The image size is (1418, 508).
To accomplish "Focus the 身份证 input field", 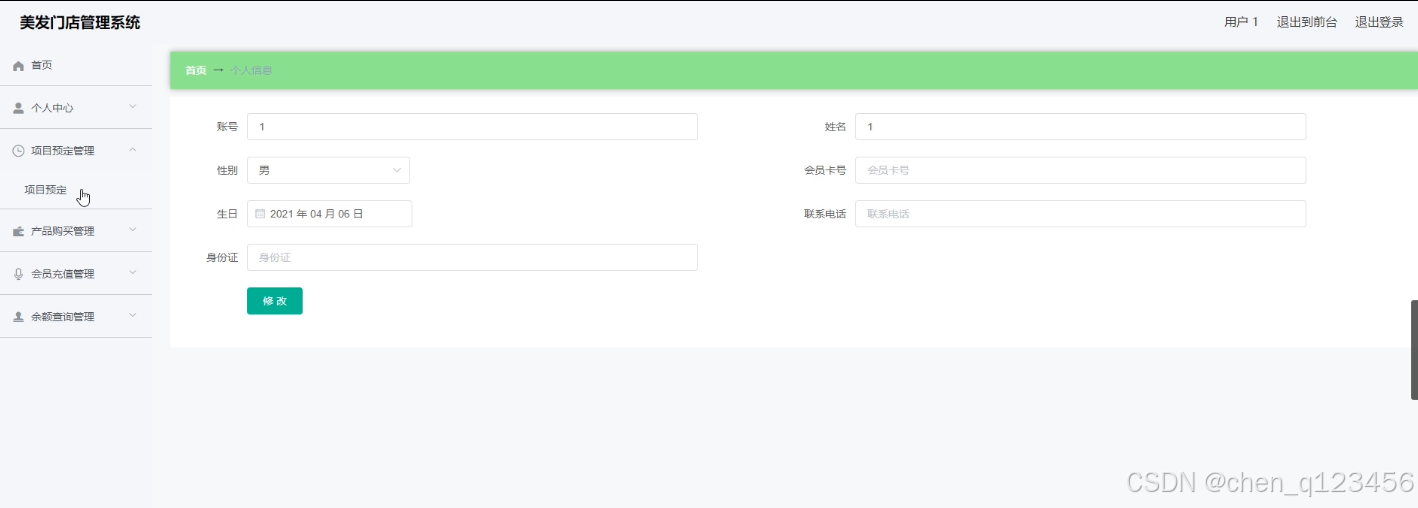I will (x=472, y=258).
